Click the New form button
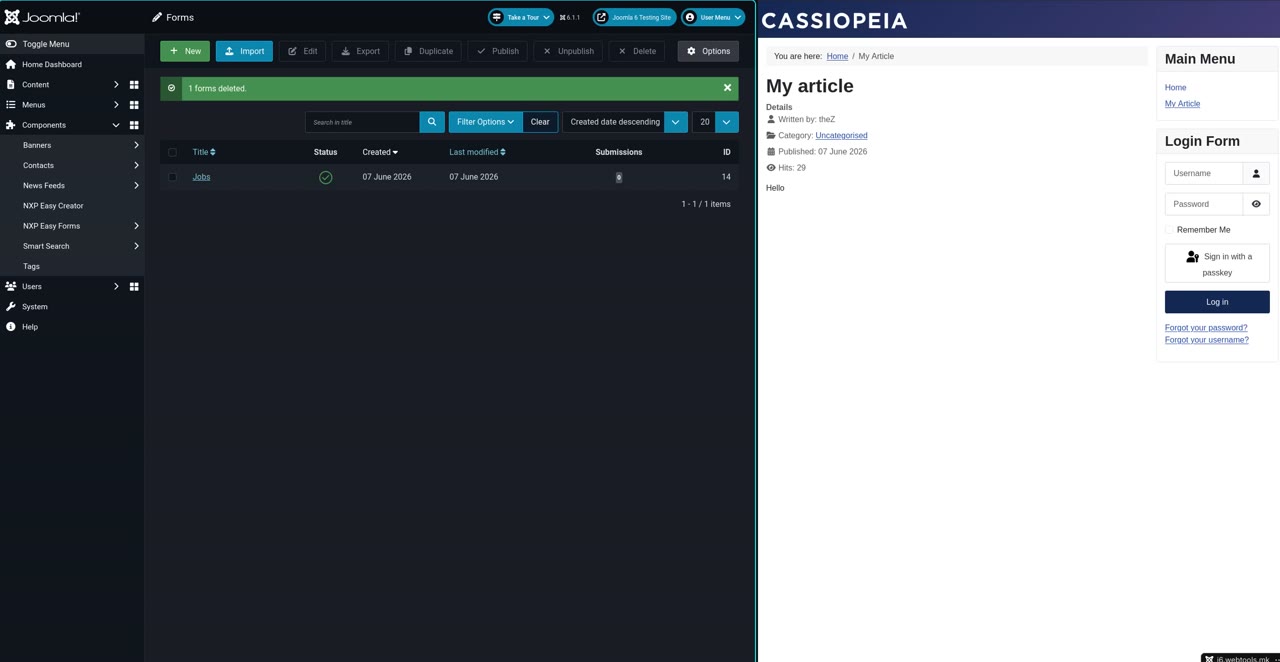This screenshot has width=1280, height=662. point(185,51)
